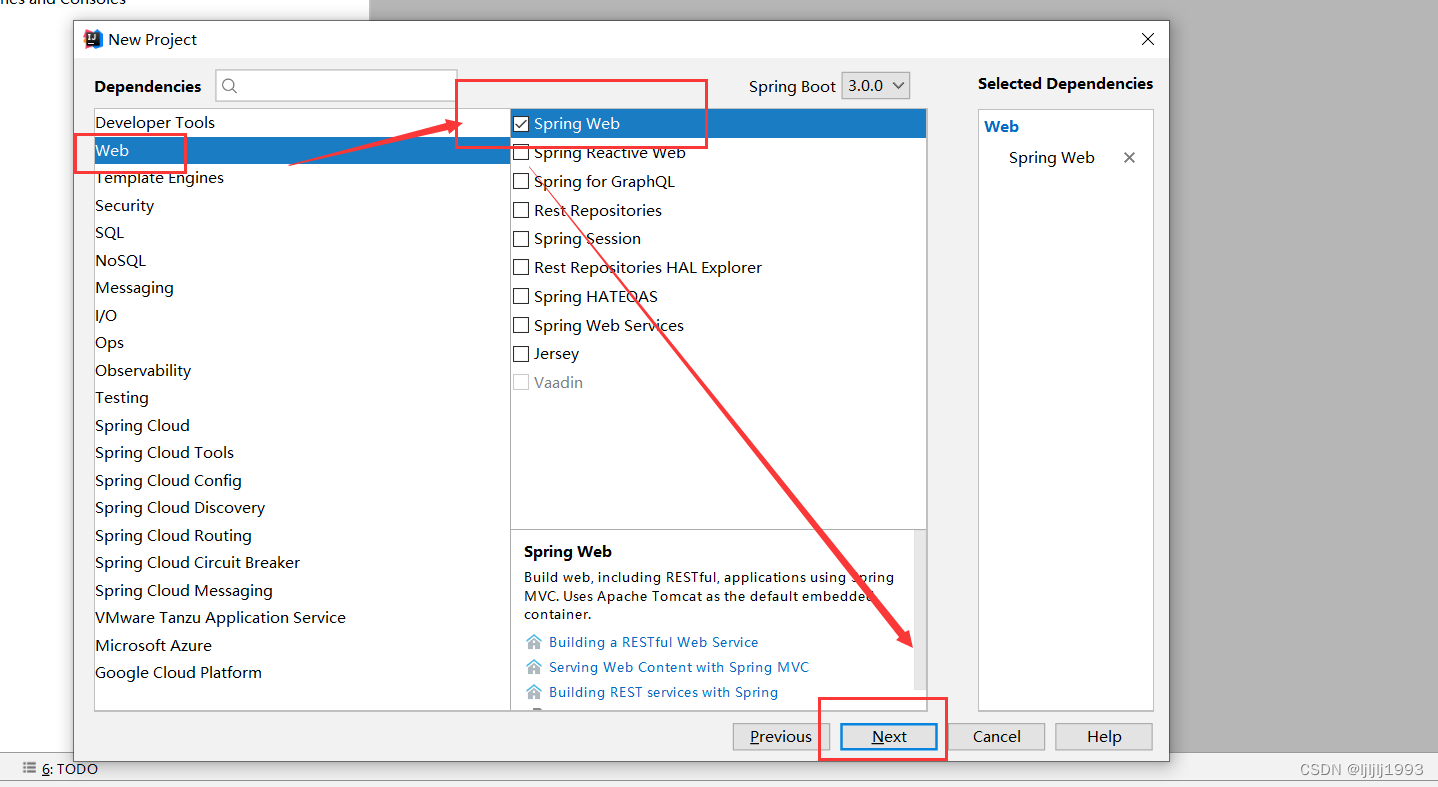Image resolution: width=1438 pixels, height=787 pixels.
Task: Click the IntelliJ logo in the title bar
Action: tap(93, 39)
